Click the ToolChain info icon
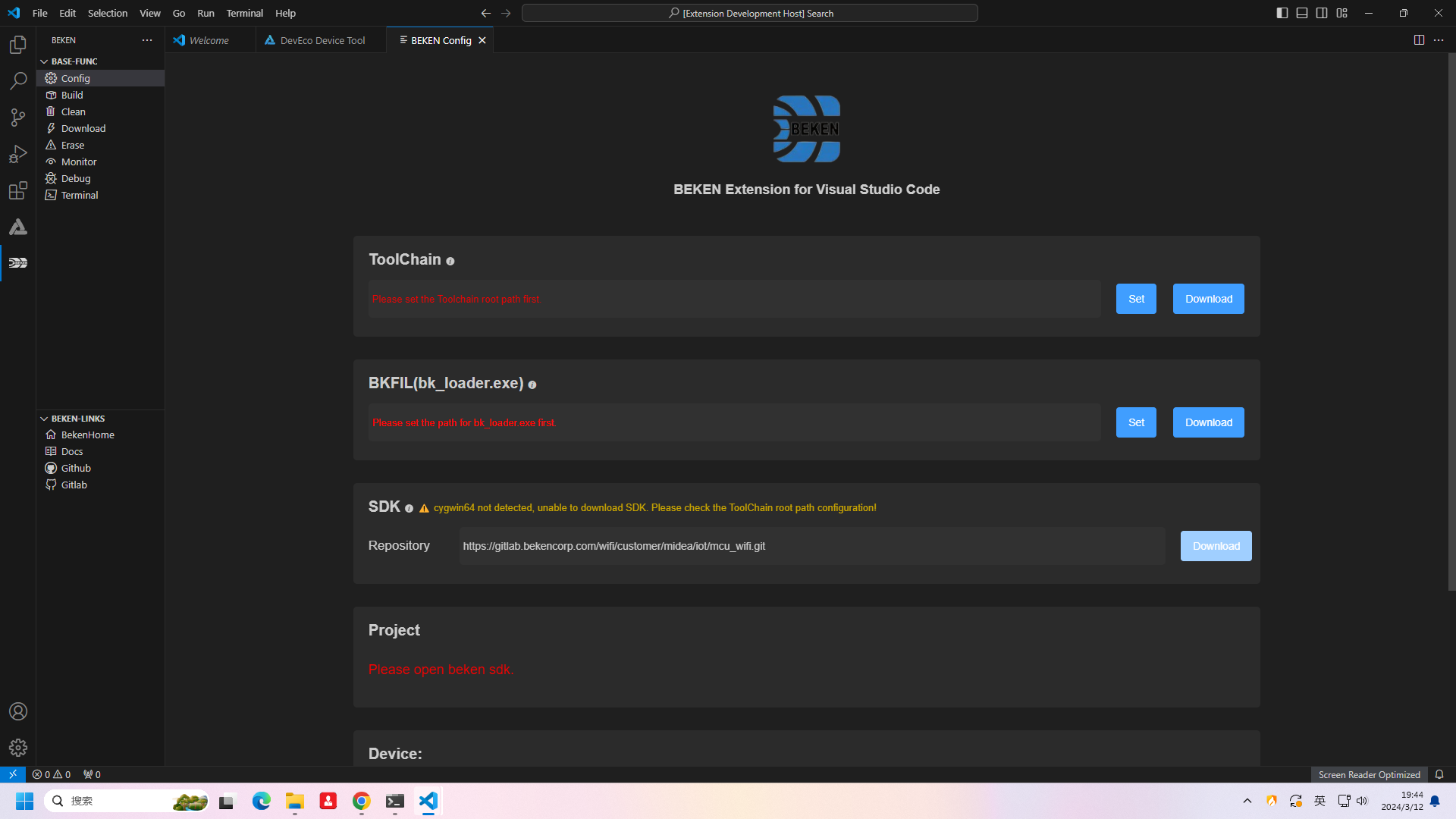Screen dimensions: 1456x819 pos(450,261)
